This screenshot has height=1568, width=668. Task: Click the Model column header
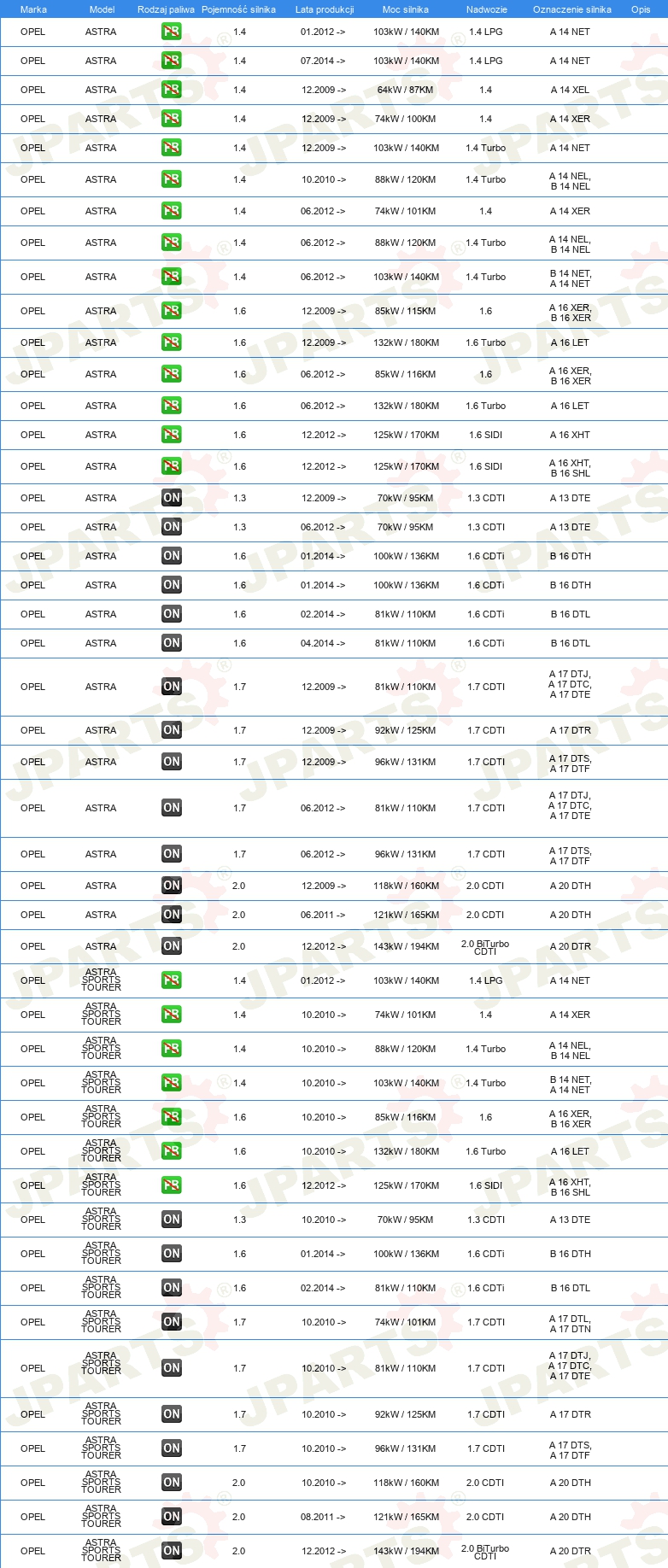pos(102,9)
